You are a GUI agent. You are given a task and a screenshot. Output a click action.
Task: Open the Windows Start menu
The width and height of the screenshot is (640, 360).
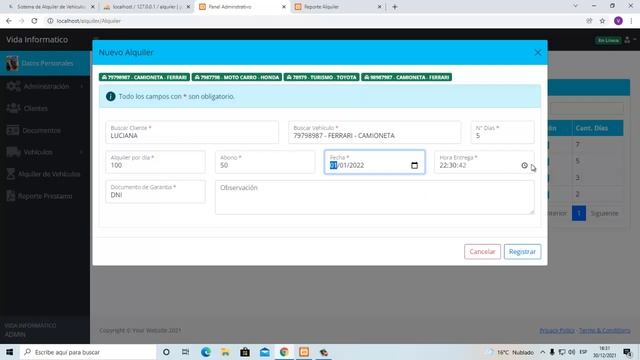click(9, 352)
